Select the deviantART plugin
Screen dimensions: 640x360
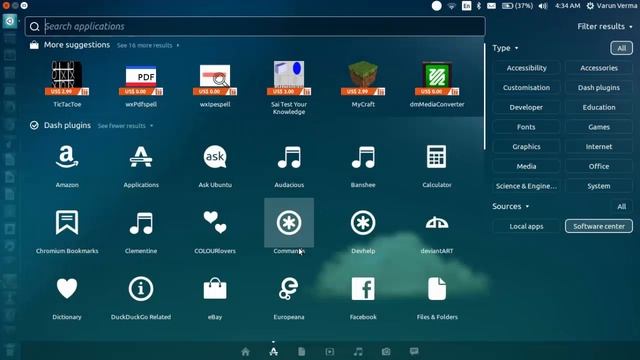coord(437,223)
